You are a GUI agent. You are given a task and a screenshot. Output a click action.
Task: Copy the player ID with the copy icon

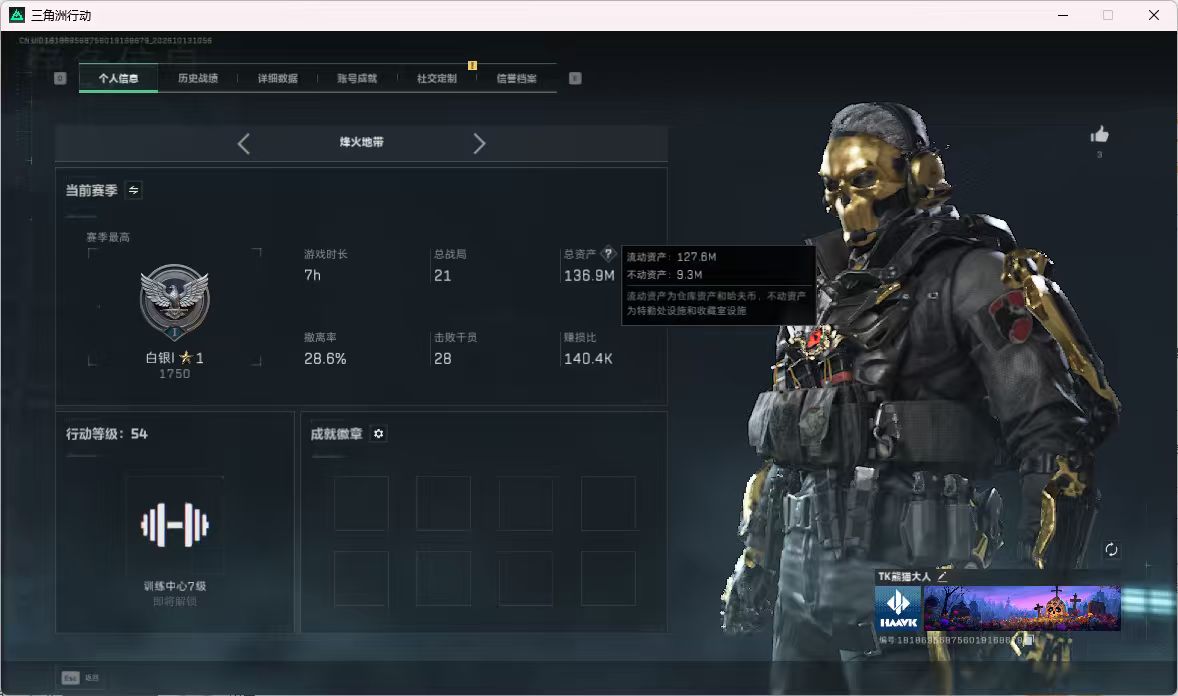coord(1030,640)
